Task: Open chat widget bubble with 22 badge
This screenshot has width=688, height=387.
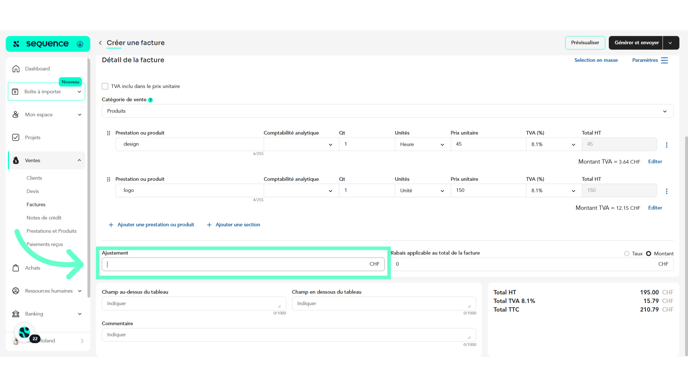Action: click(25, 333)
